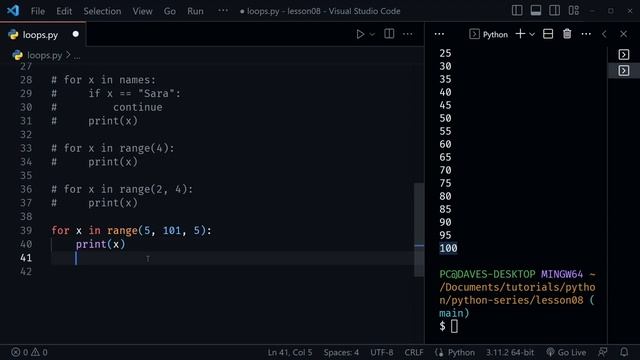Start Go Live server
This screenshot has width=640, height=360.
566,352
